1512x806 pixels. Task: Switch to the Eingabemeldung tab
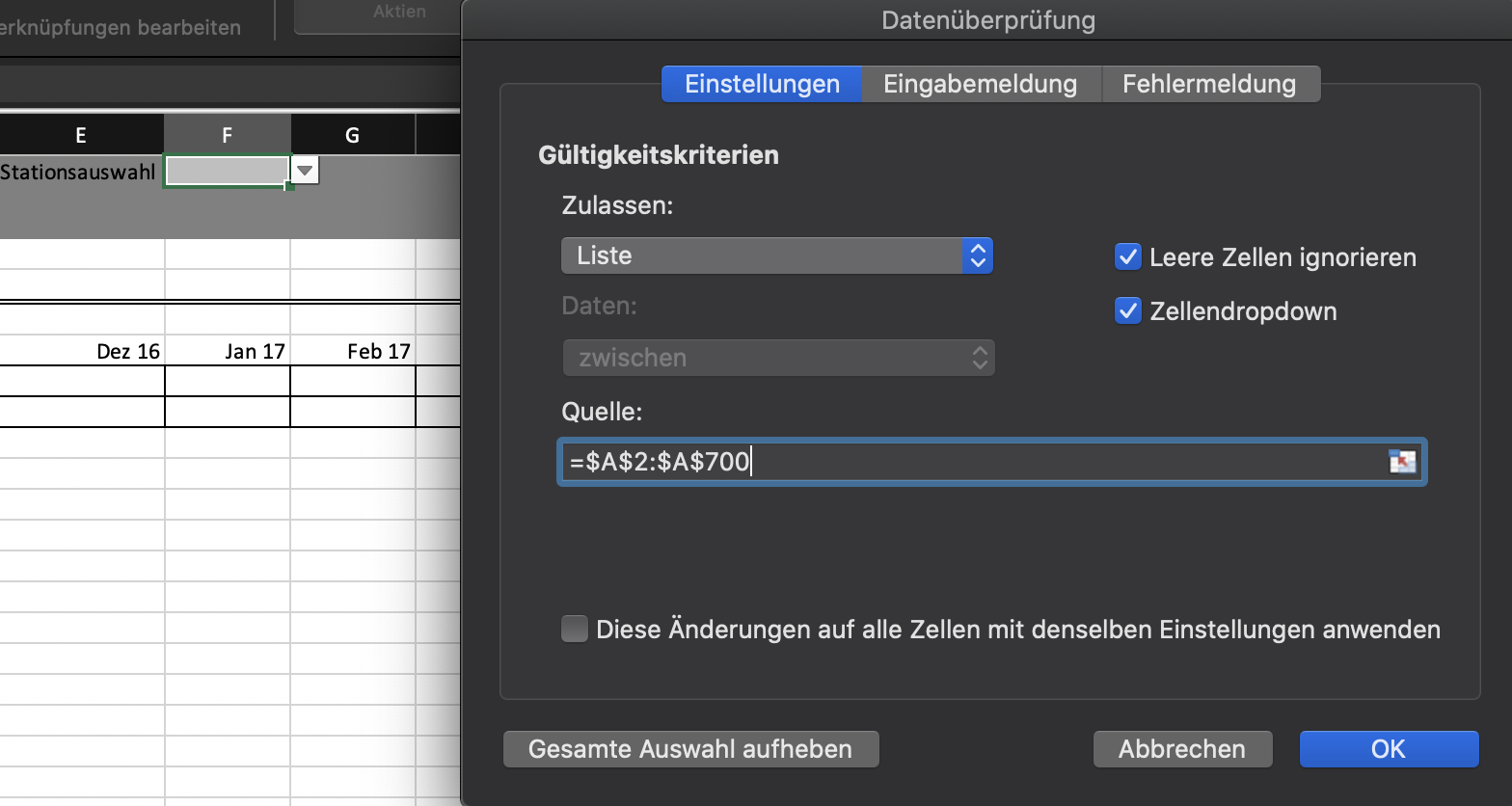pos(980,84)
